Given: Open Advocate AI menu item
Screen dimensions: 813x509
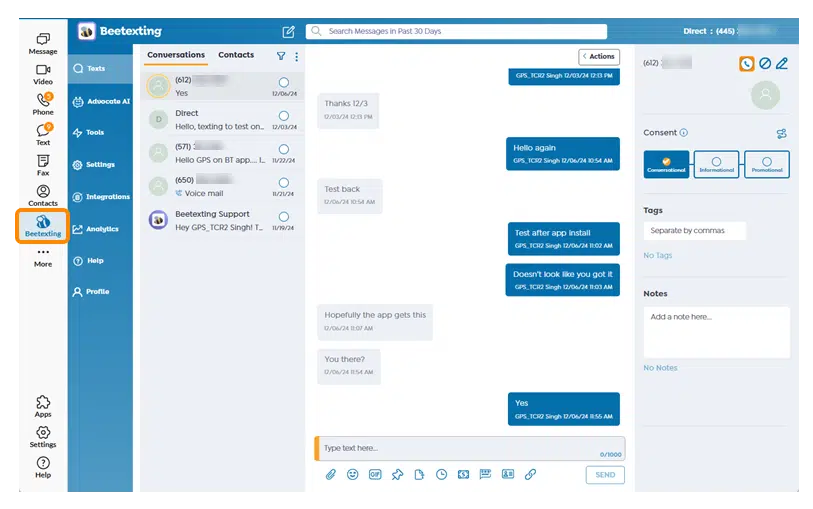Looking at the screenshot, I should coord(100,102).
